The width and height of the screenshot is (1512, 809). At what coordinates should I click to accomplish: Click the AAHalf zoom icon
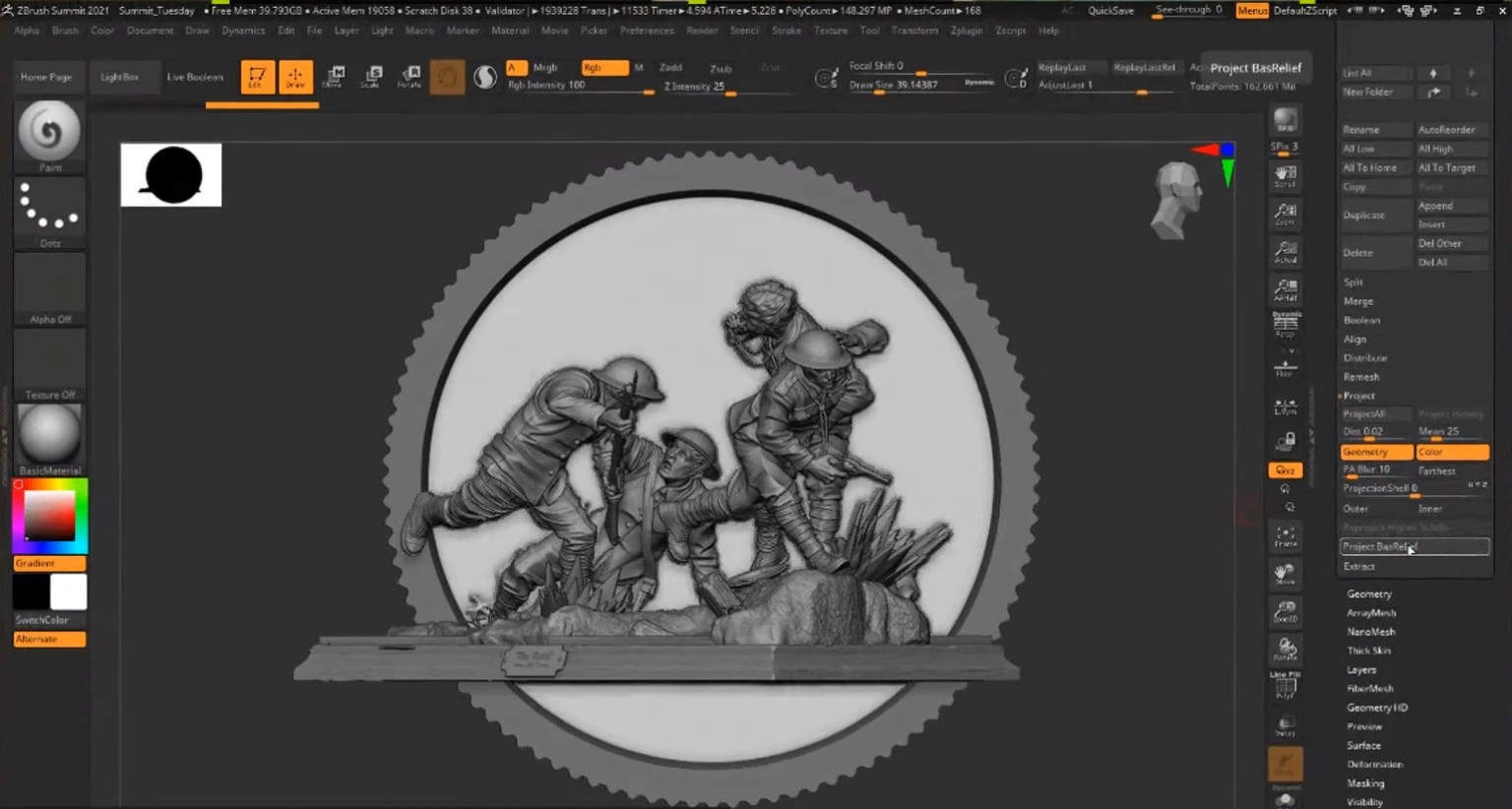tap(1285, 288)
